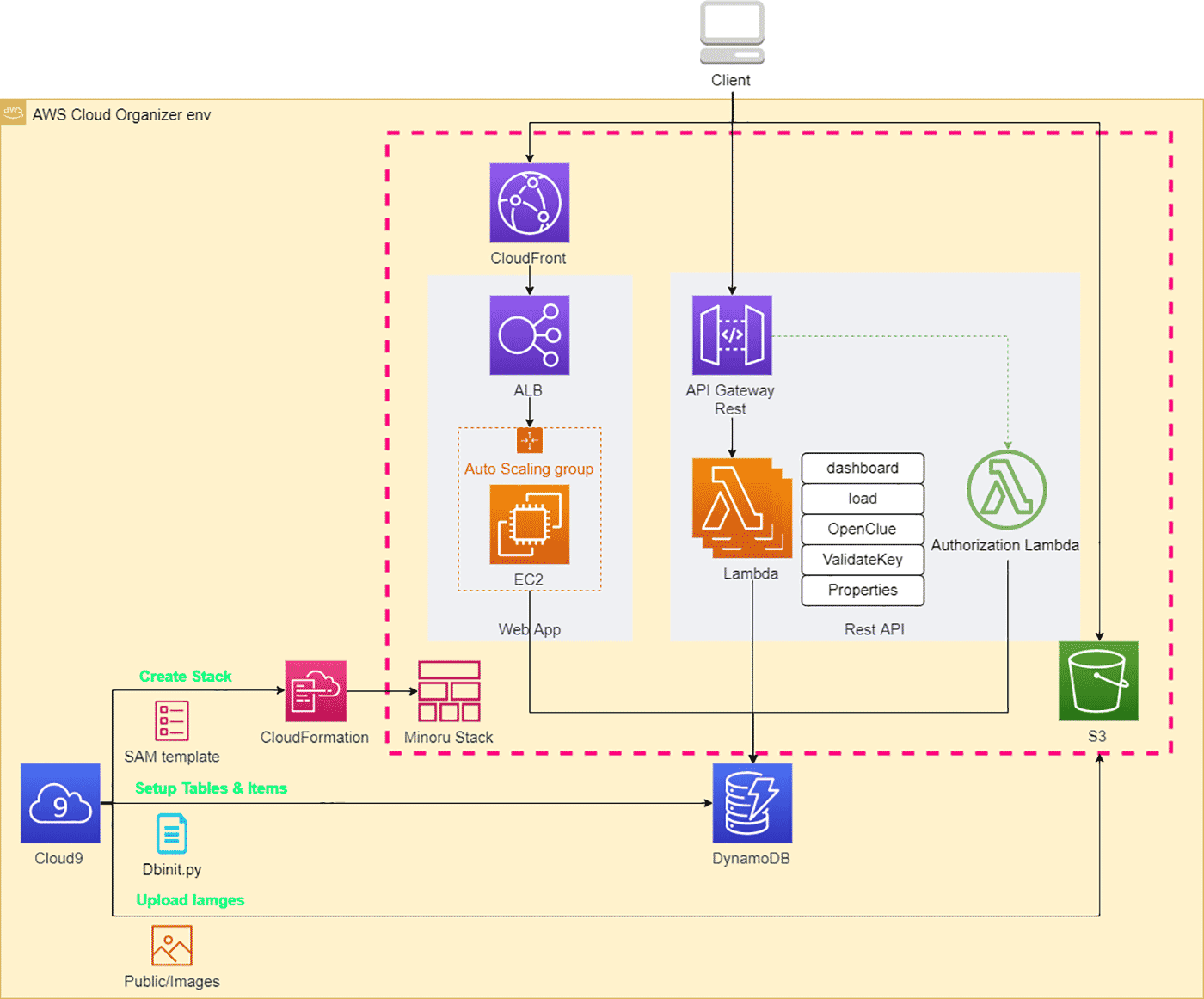The image size is (1204, 999).
Task: Click the 'Cloud9' label text
Action: (58, 858)
